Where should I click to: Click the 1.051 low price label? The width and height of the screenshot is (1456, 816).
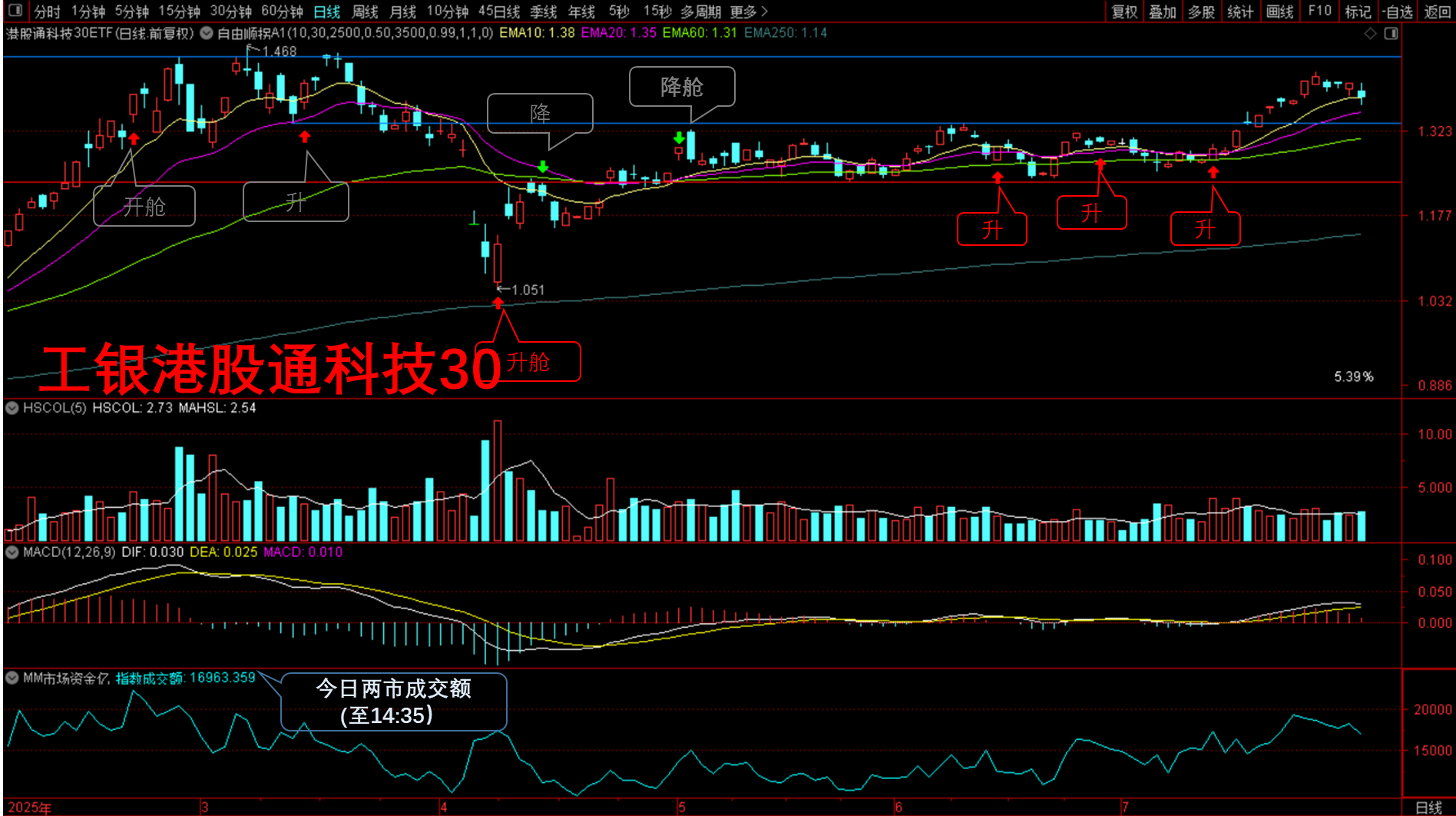[528, 290]
